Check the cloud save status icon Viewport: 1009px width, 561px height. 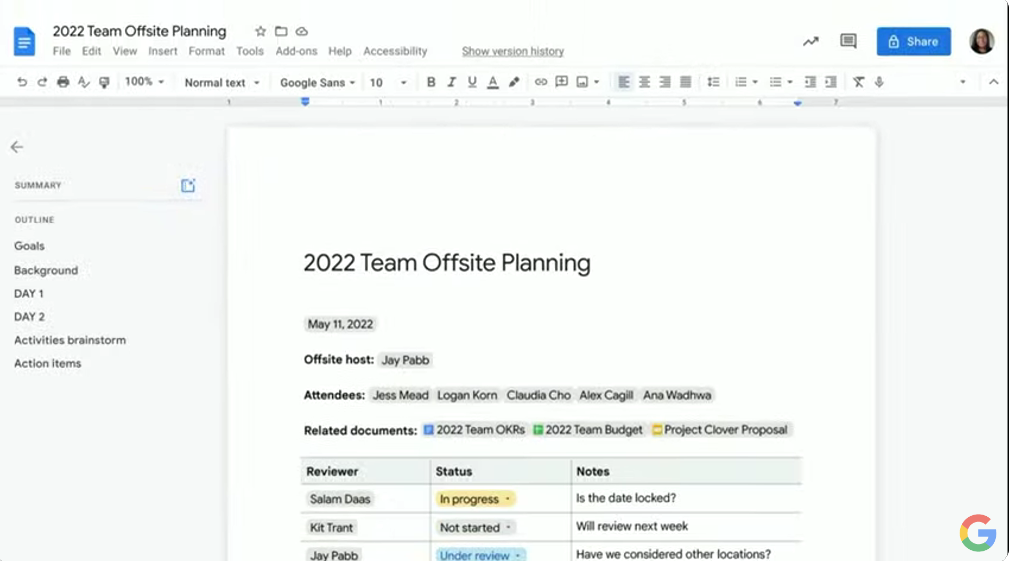pyautogui.click(x=302, y=31)
